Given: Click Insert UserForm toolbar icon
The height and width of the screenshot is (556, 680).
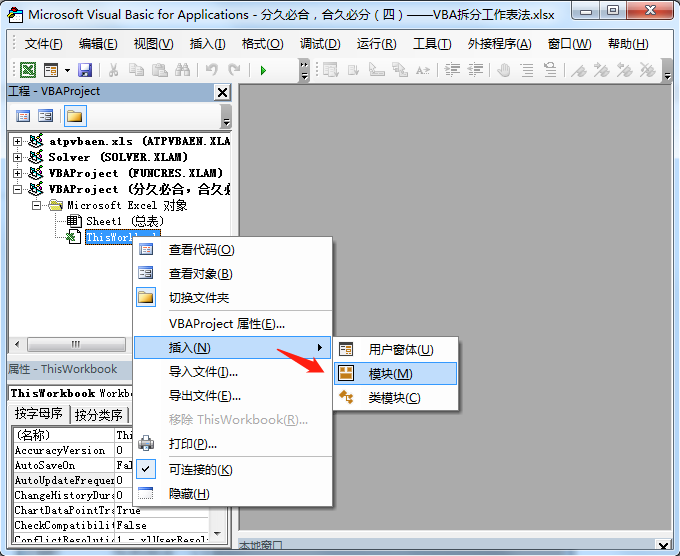Looking at the screenshot, I should coord(51,70).
